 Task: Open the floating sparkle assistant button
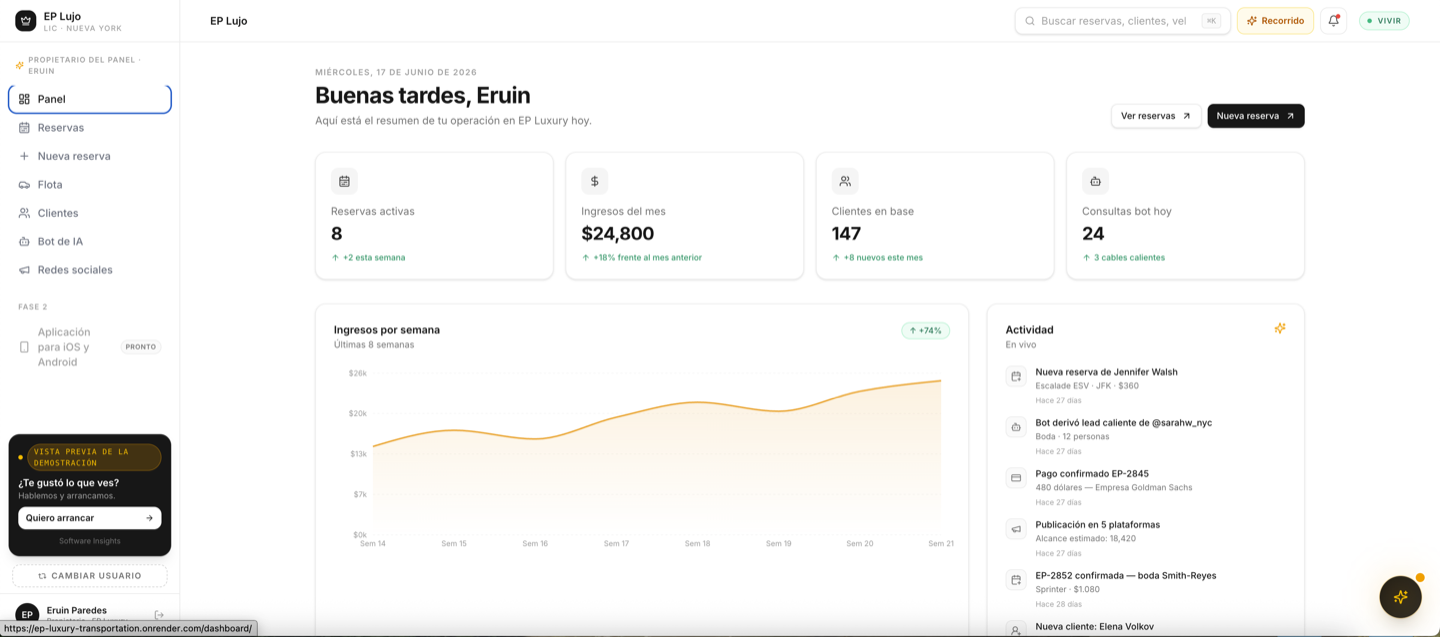[1400, 597]
